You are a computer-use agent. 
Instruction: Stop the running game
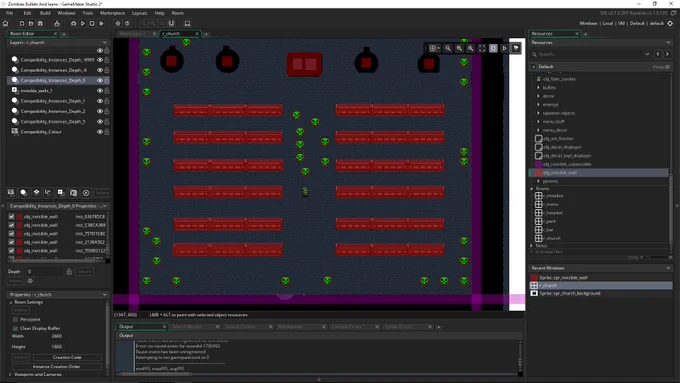[x=92, y=23]
